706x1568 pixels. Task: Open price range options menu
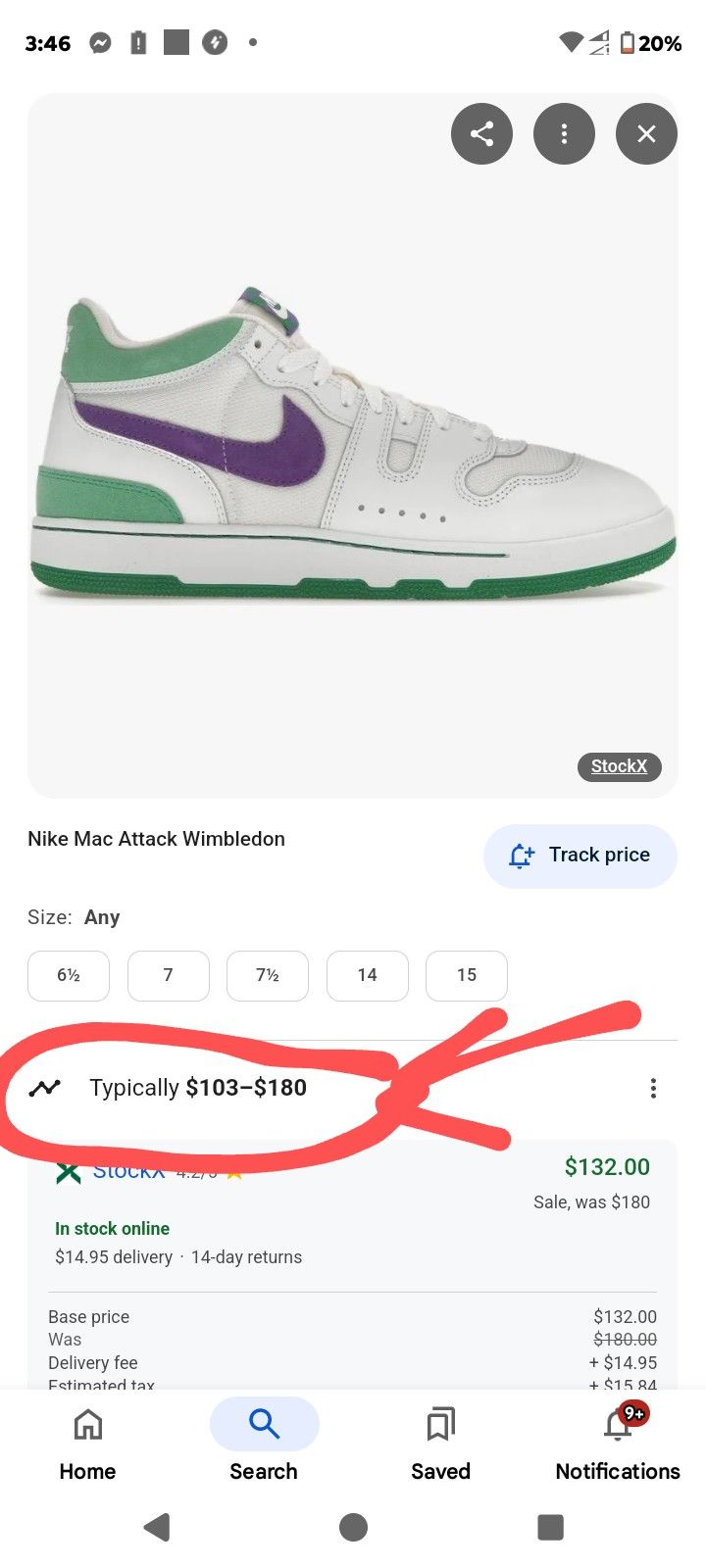point(653,1088)
